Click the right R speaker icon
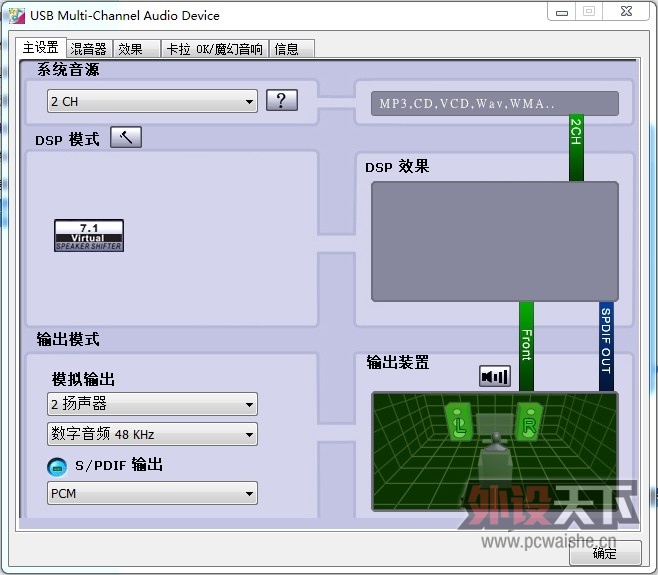Viewport: 658px width, 575px height. (528, 422)
